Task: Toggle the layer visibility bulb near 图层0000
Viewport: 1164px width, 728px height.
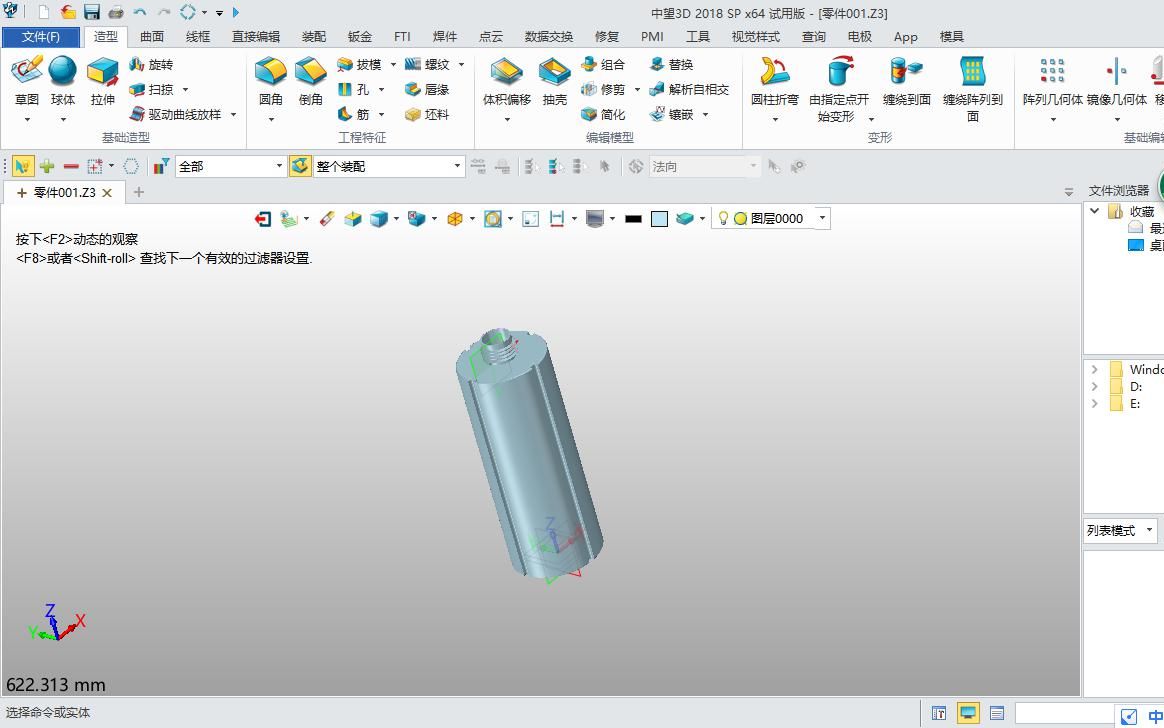Action: [724, 217]
